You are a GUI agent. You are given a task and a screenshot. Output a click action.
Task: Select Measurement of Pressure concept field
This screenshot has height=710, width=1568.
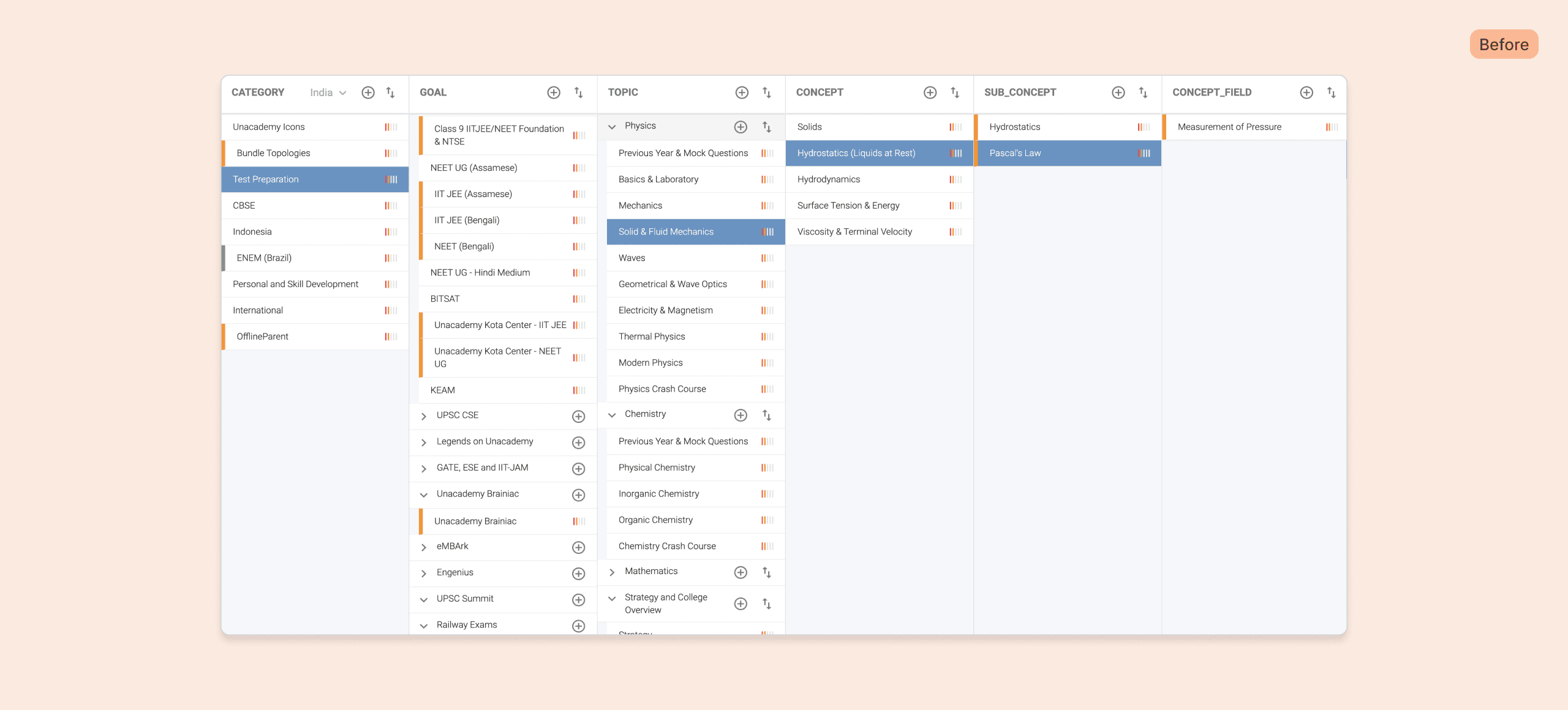point(1229,127)
